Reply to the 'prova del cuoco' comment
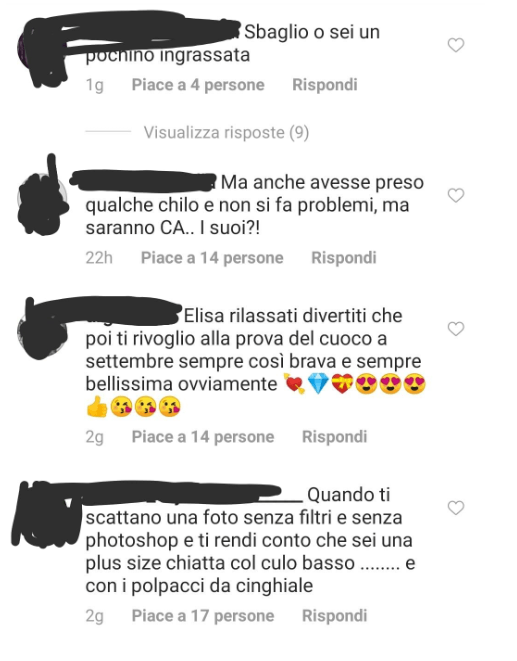Viewport: 517px width, 661px height. coord(334,437)
